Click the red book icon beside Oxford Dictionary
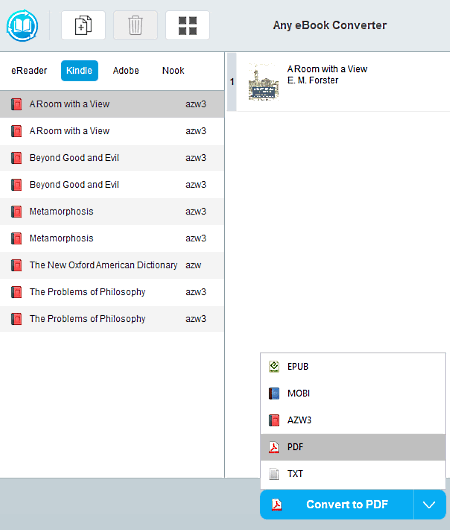 16,265
